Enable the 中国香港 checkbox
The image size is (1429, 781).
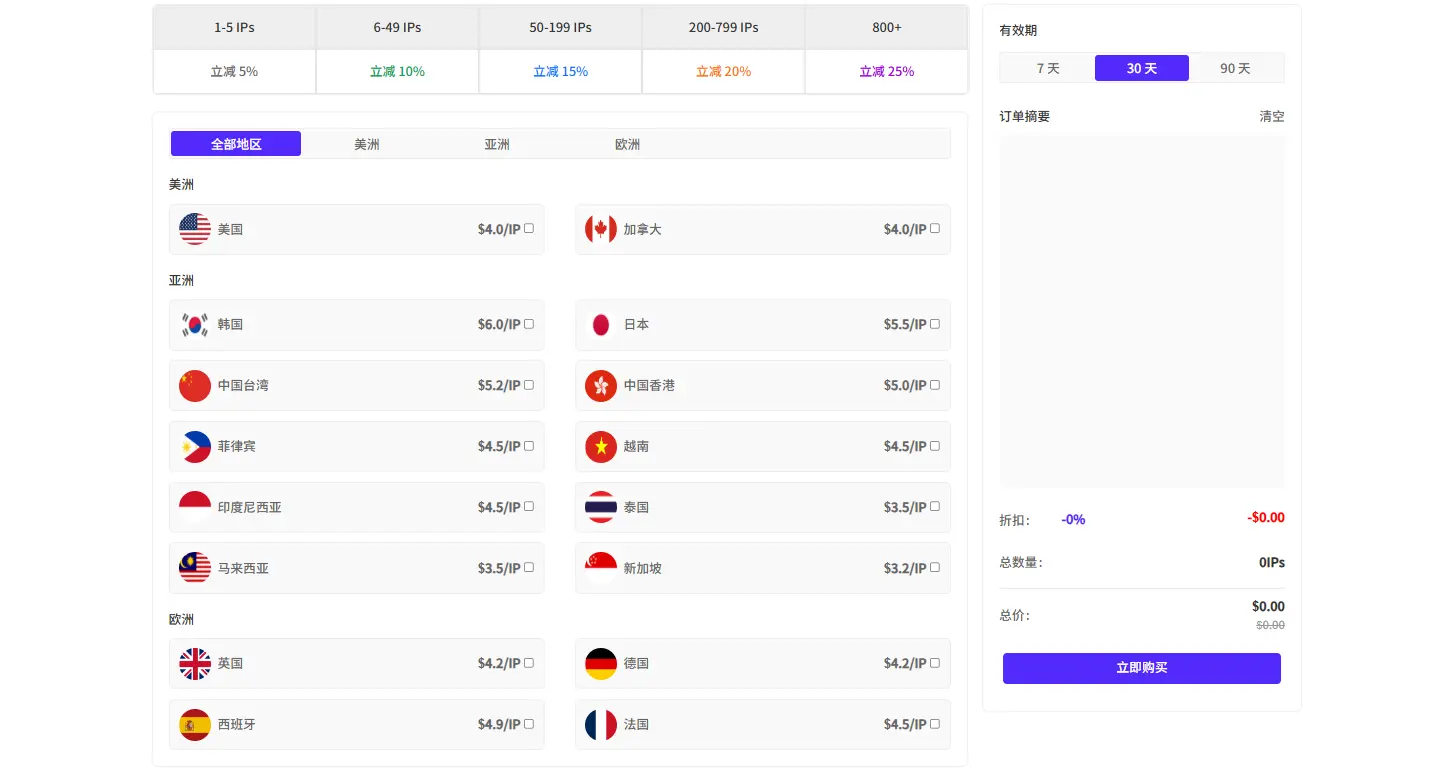[935, 384]
